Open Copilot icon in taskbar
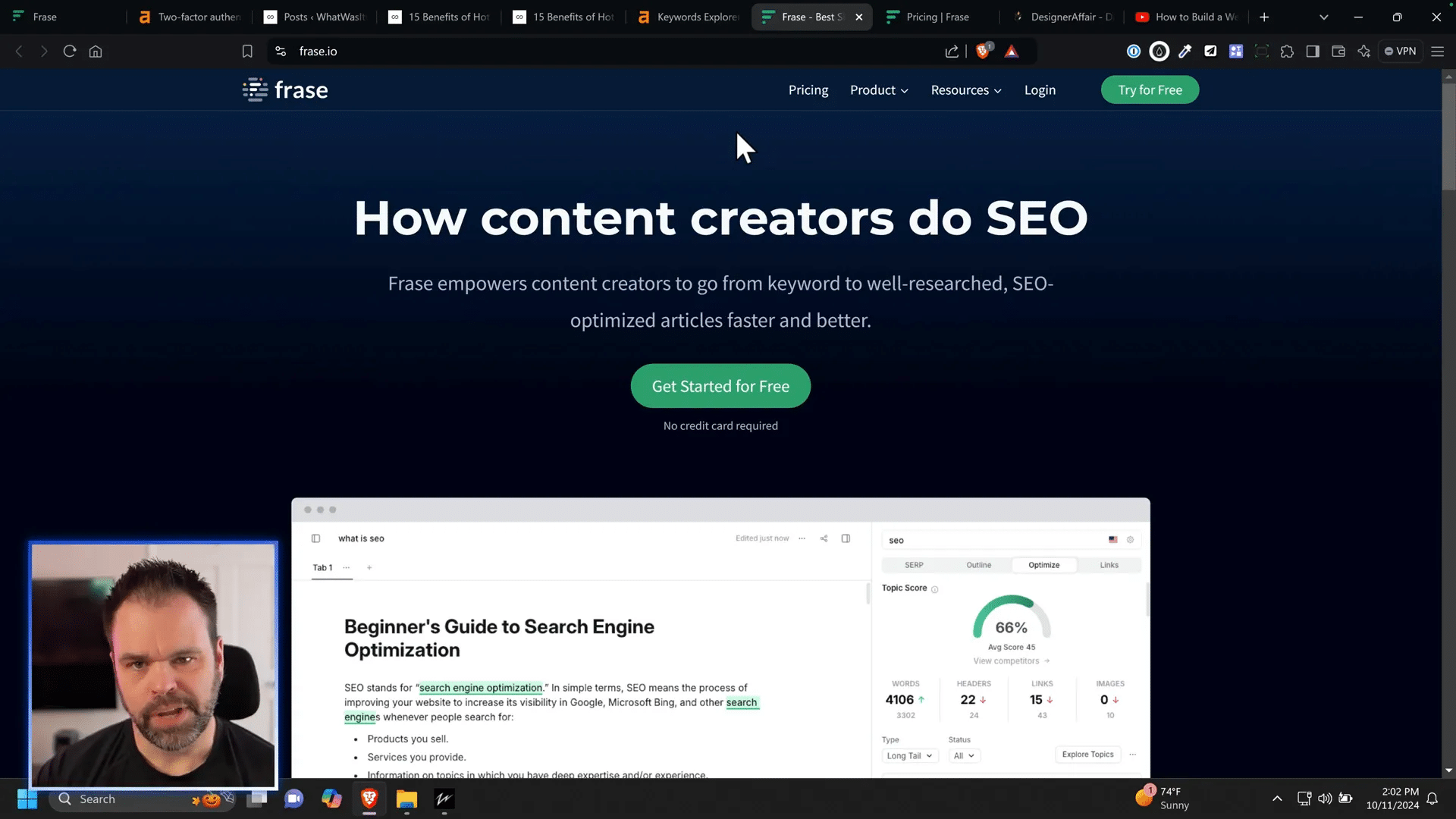Image resolution: width=1456 pixels, height=819 pixels. pyautogui.click(x=331, y=799)
